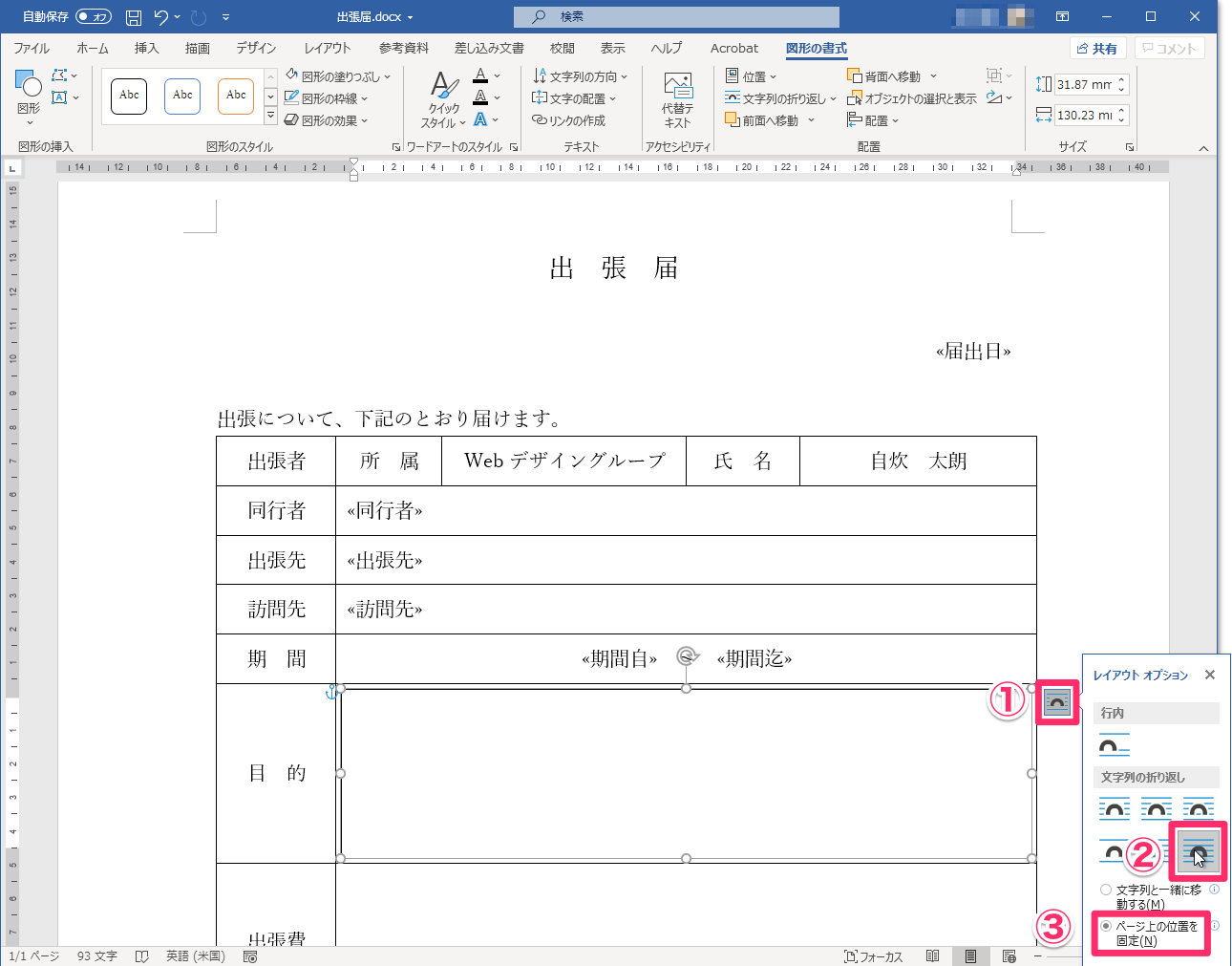Switch to the Acrobat tab
The width and height of the screenshot is (1232, 966).
tap(734, 48)
